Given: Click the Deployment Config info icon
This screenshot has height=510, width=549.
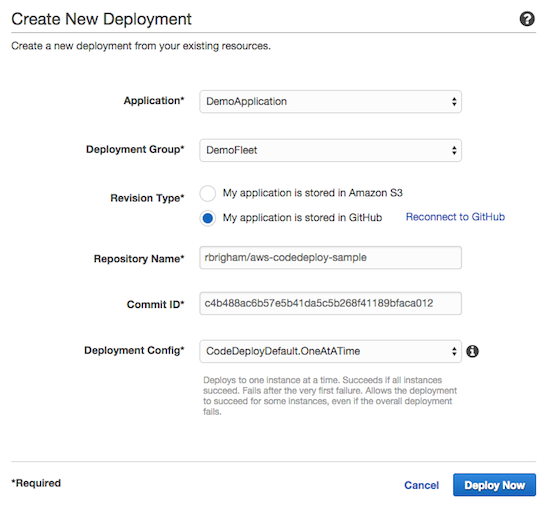Looking at the screenshot, I should [x=472, y=351].
